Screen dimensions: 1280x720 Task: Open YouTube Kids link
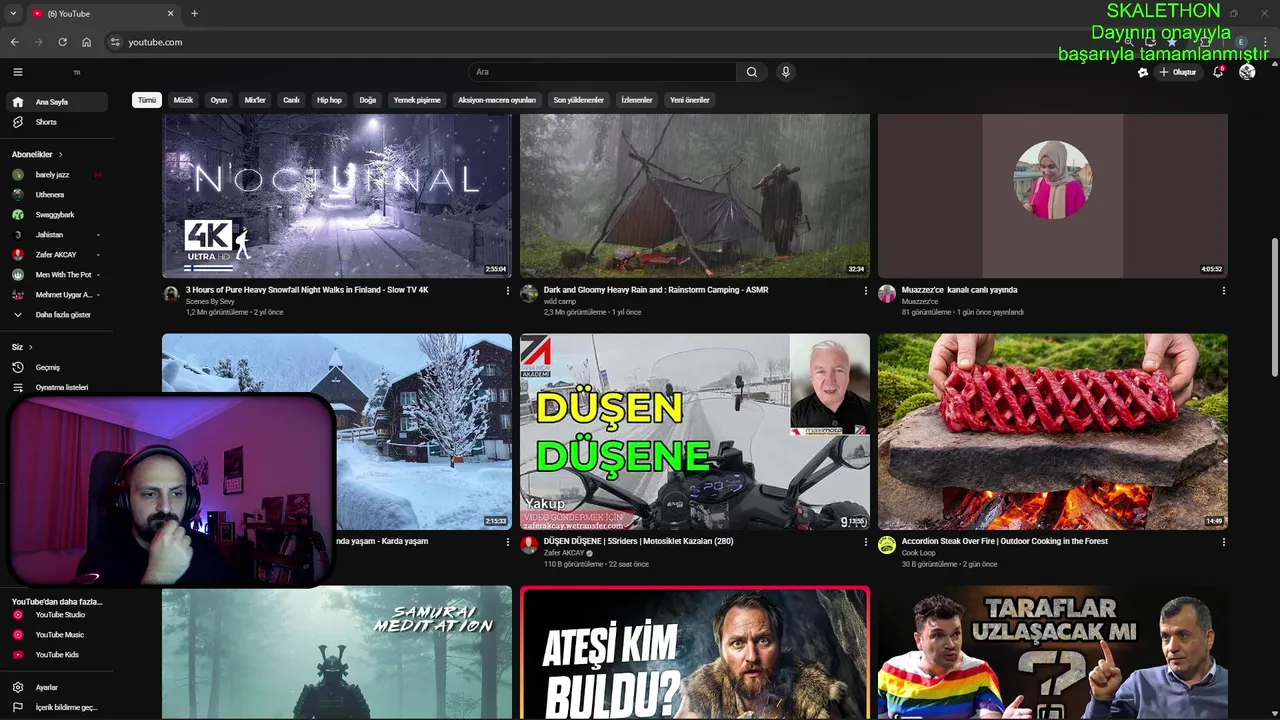pyautogui.click(x=58, y=655)
